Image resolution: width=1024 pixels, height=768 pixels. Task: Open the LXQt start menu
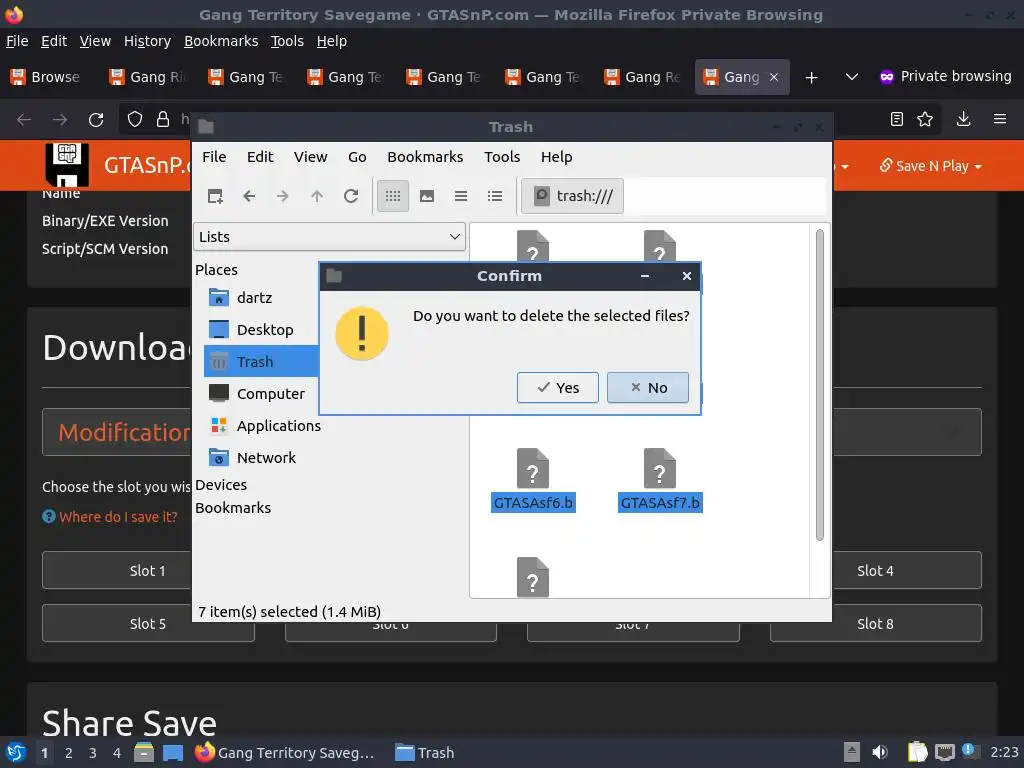click(15, 752)
